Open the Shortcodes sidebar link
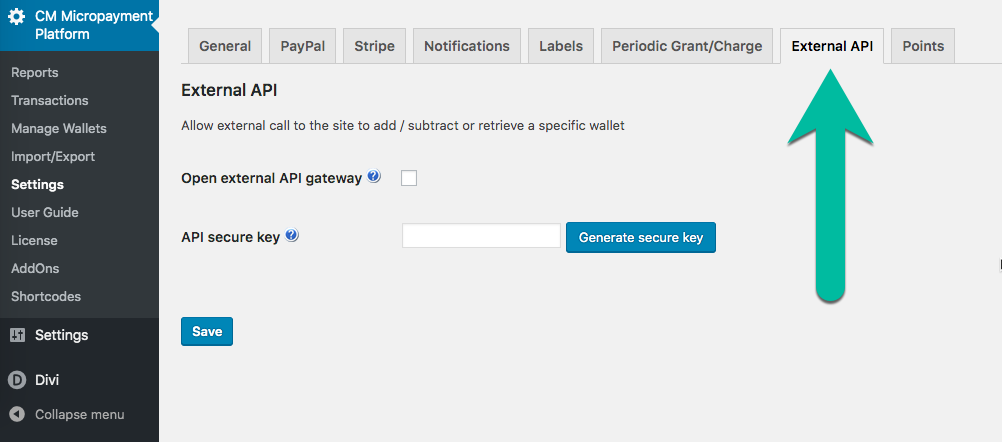This screenshot has width=1002, height=442. click(46, 296)
